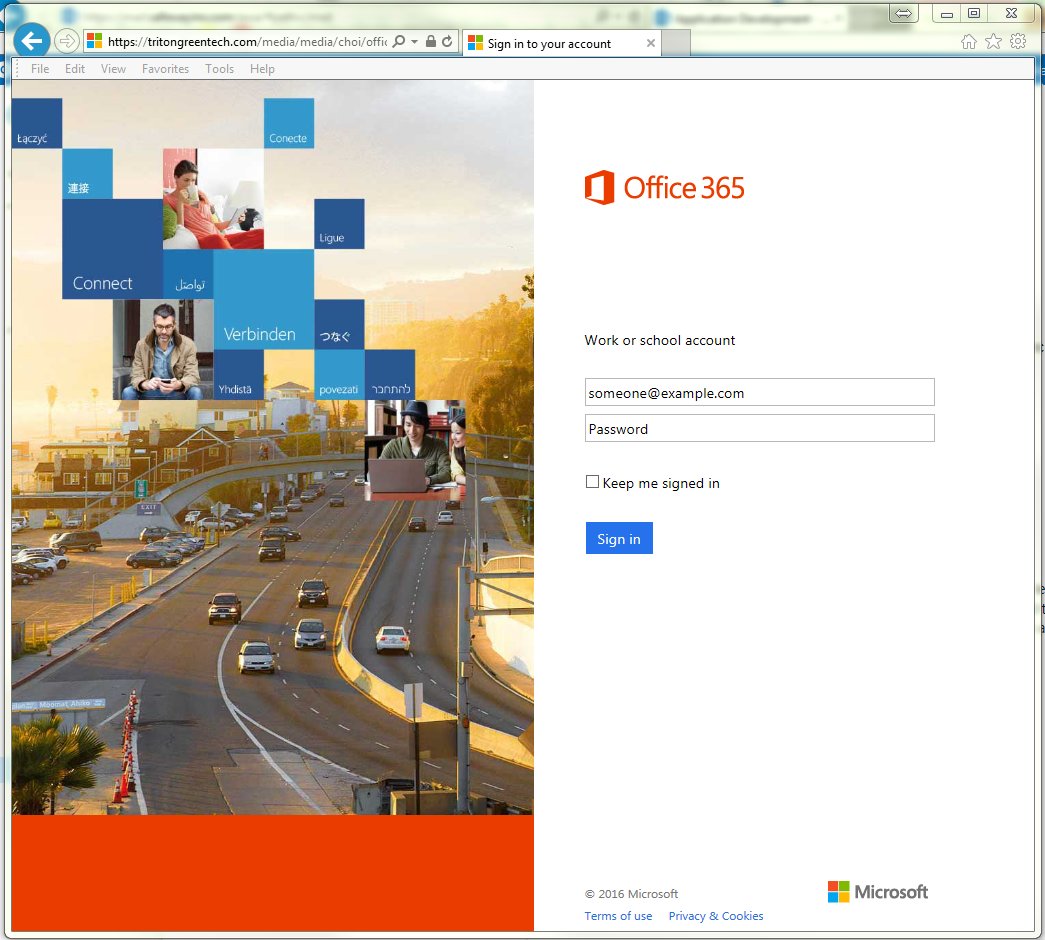
Task: Click the 'Verbinden' tile in the banner
Action: click(x=264, y=299)
